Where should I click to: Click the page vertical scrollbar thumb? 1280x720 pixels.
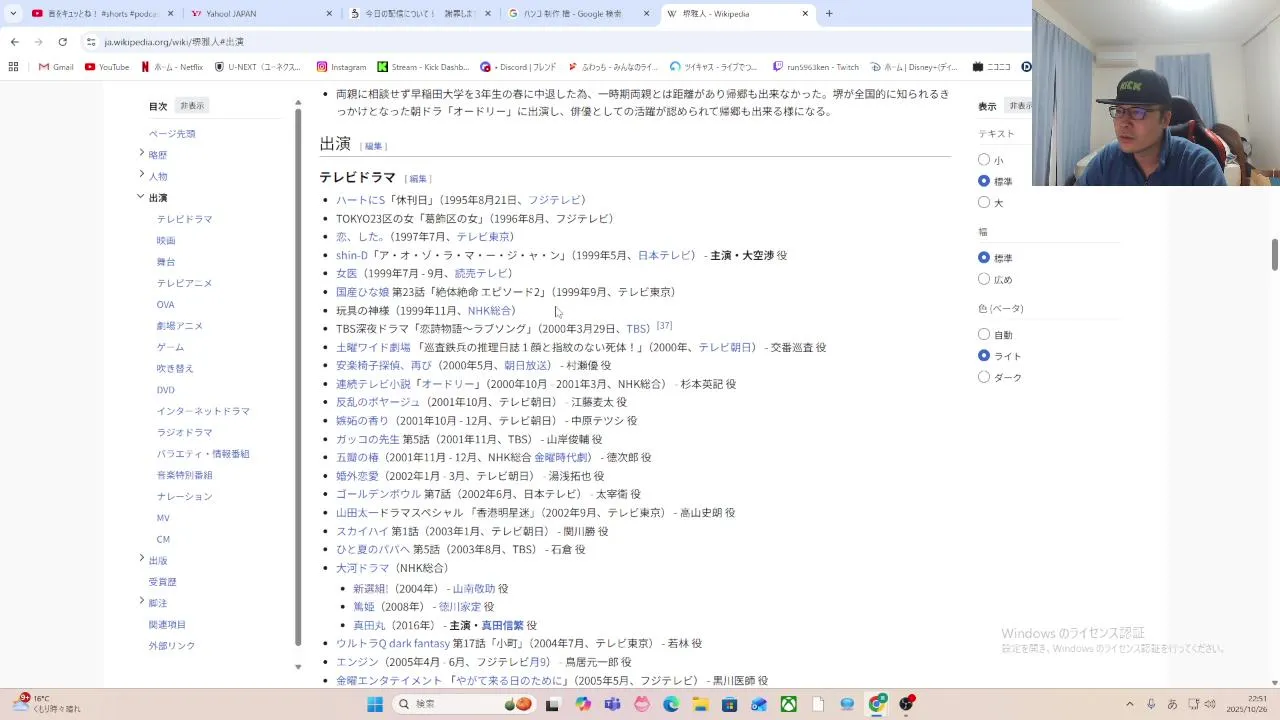click(x=1275, y=255)
